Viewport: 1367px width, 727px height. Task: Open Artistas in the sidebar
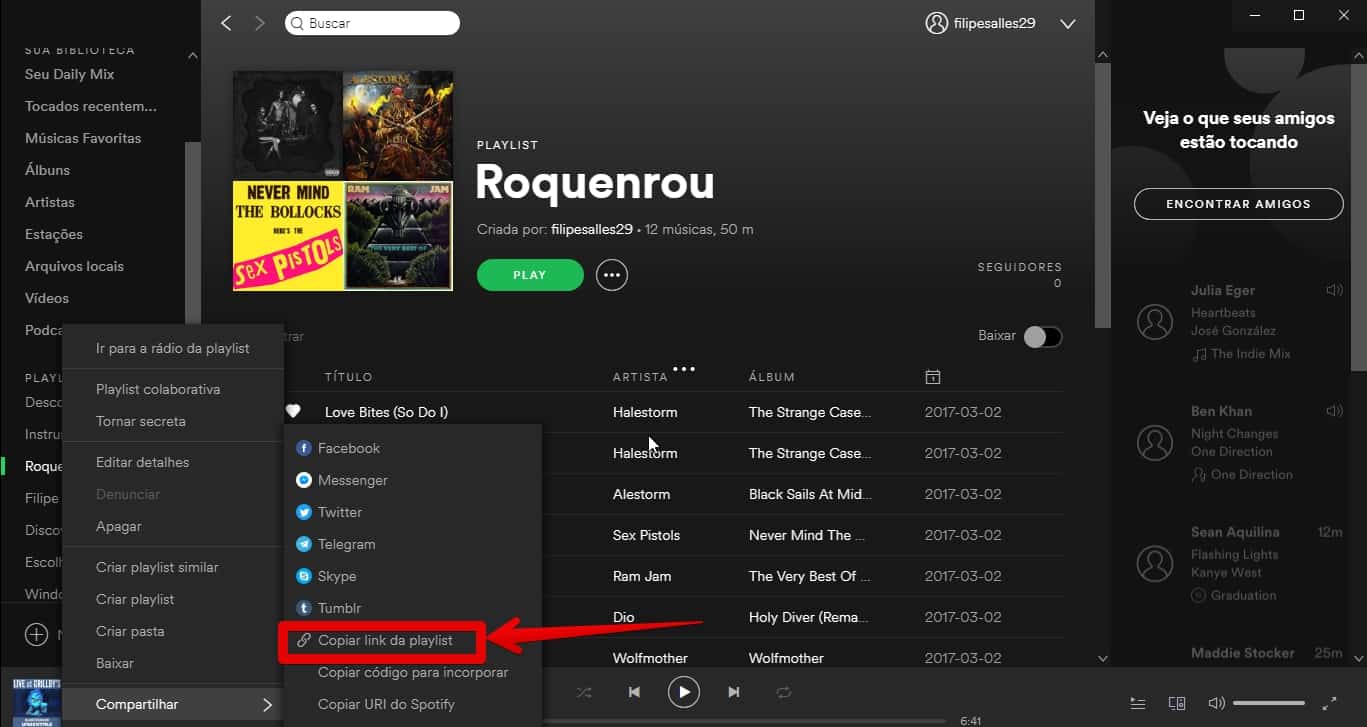tap(50, 202)
